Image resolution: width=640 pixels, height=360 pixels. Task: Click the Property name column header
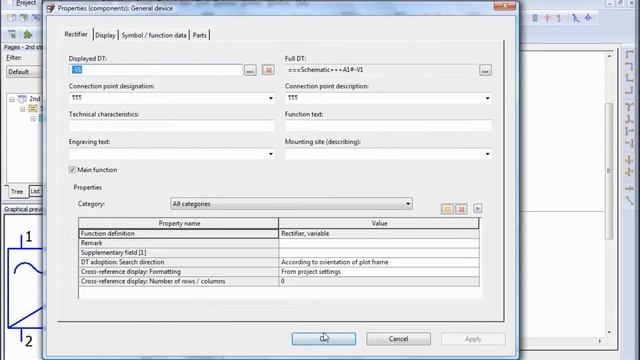point(178,223)
